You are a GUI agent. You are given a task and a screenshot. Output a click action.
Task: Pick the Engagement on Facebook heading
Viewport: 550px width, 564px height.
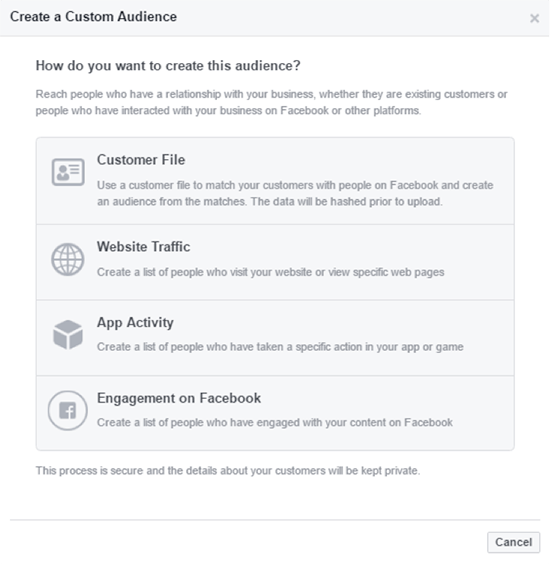coord(179,398)
